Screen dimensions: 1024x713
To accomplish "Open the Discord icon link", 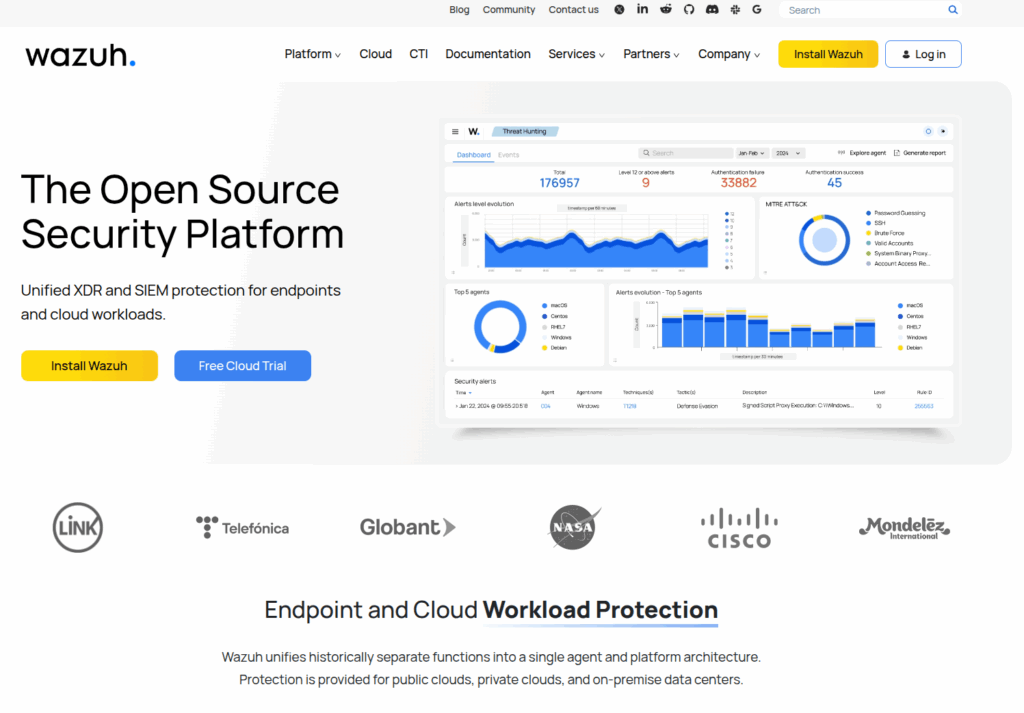I will tap(712, 10).
